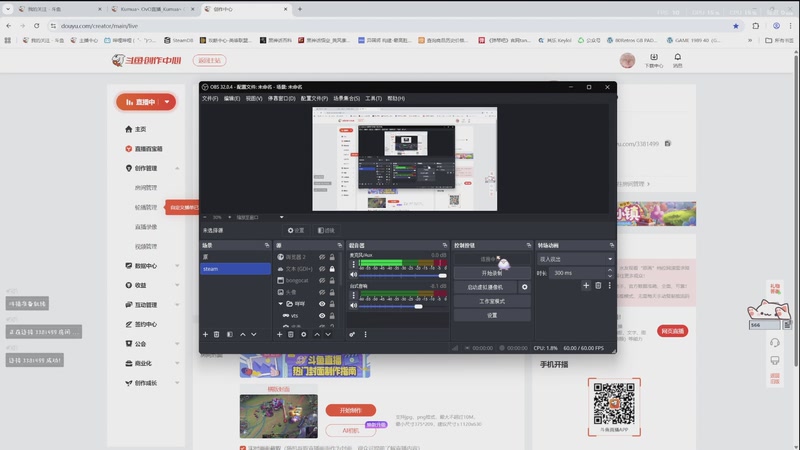The width and height of the screenshot is (800, 450).
Task: Delete selected scene with Scenes trash icon
Action: 216,334
